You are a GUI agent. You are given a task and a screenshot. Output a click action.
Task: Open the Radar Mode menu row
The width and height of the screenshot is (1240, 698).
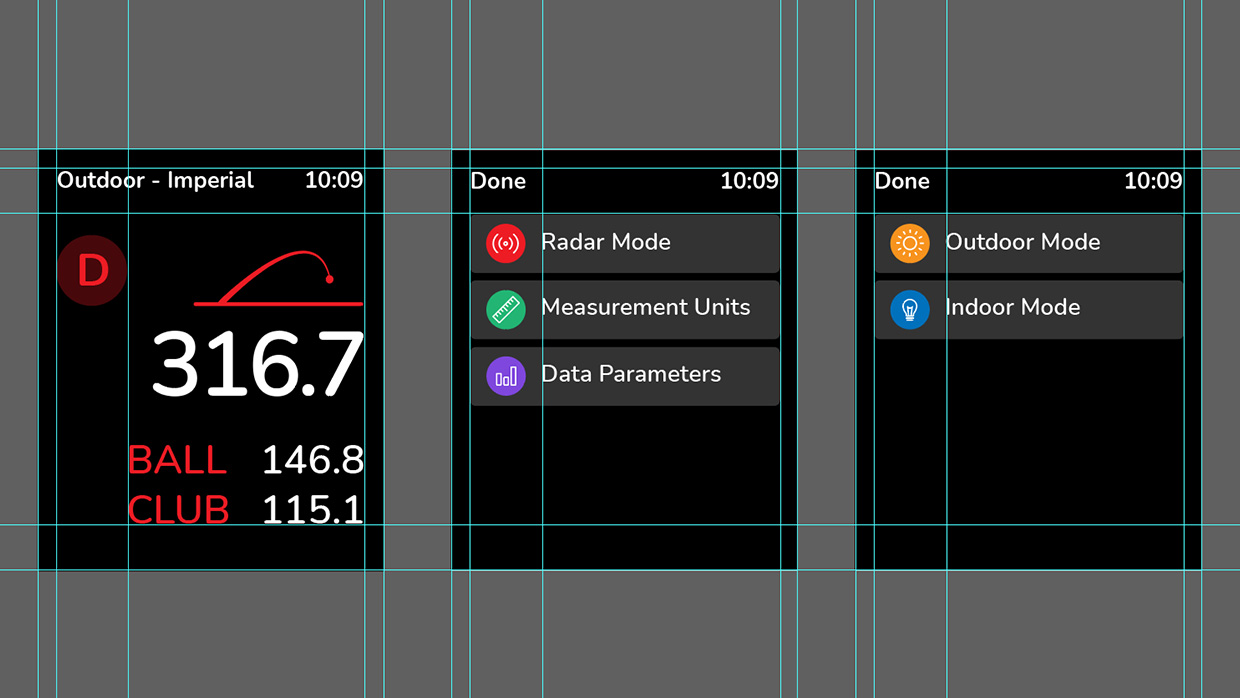[x=625, y=243]
